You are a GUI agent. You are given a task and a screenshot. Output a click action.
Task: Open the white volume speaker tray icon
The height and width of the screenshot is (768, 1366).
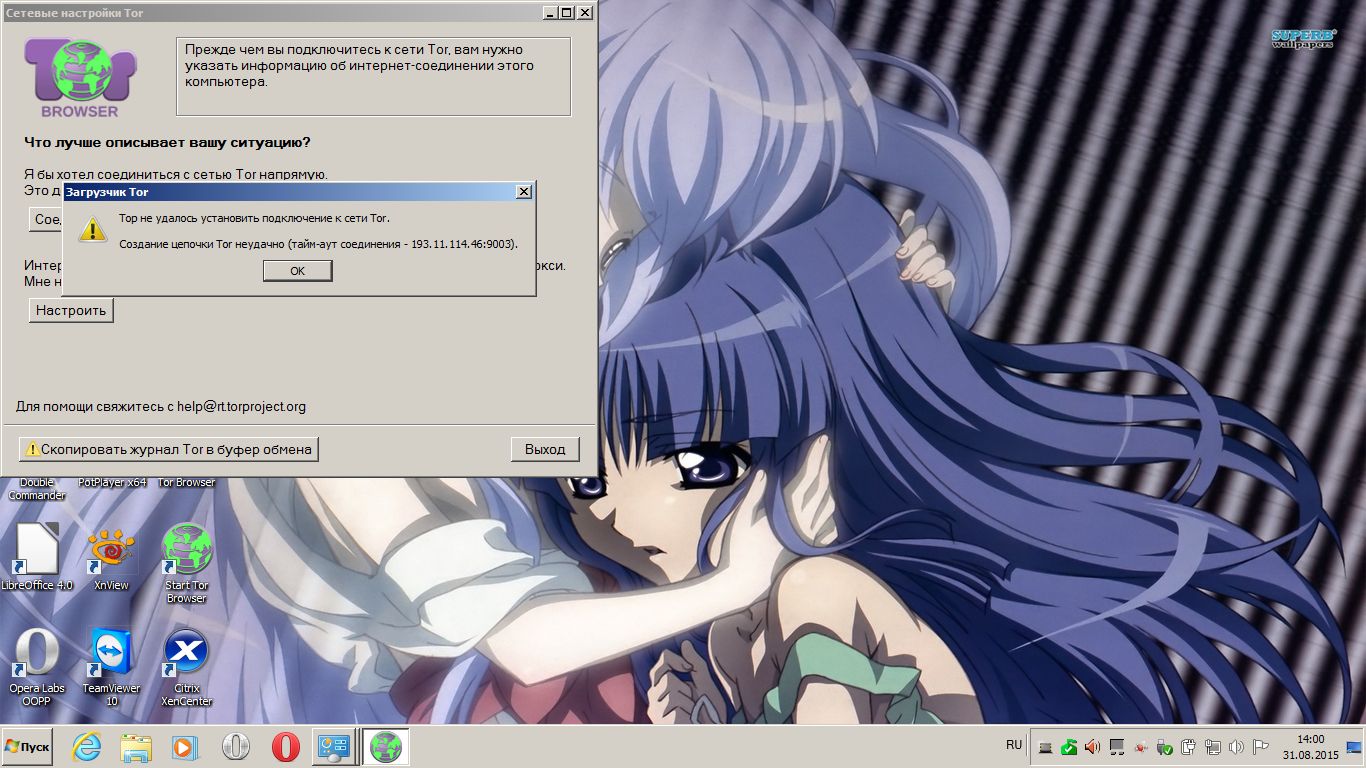(1236, 747)
